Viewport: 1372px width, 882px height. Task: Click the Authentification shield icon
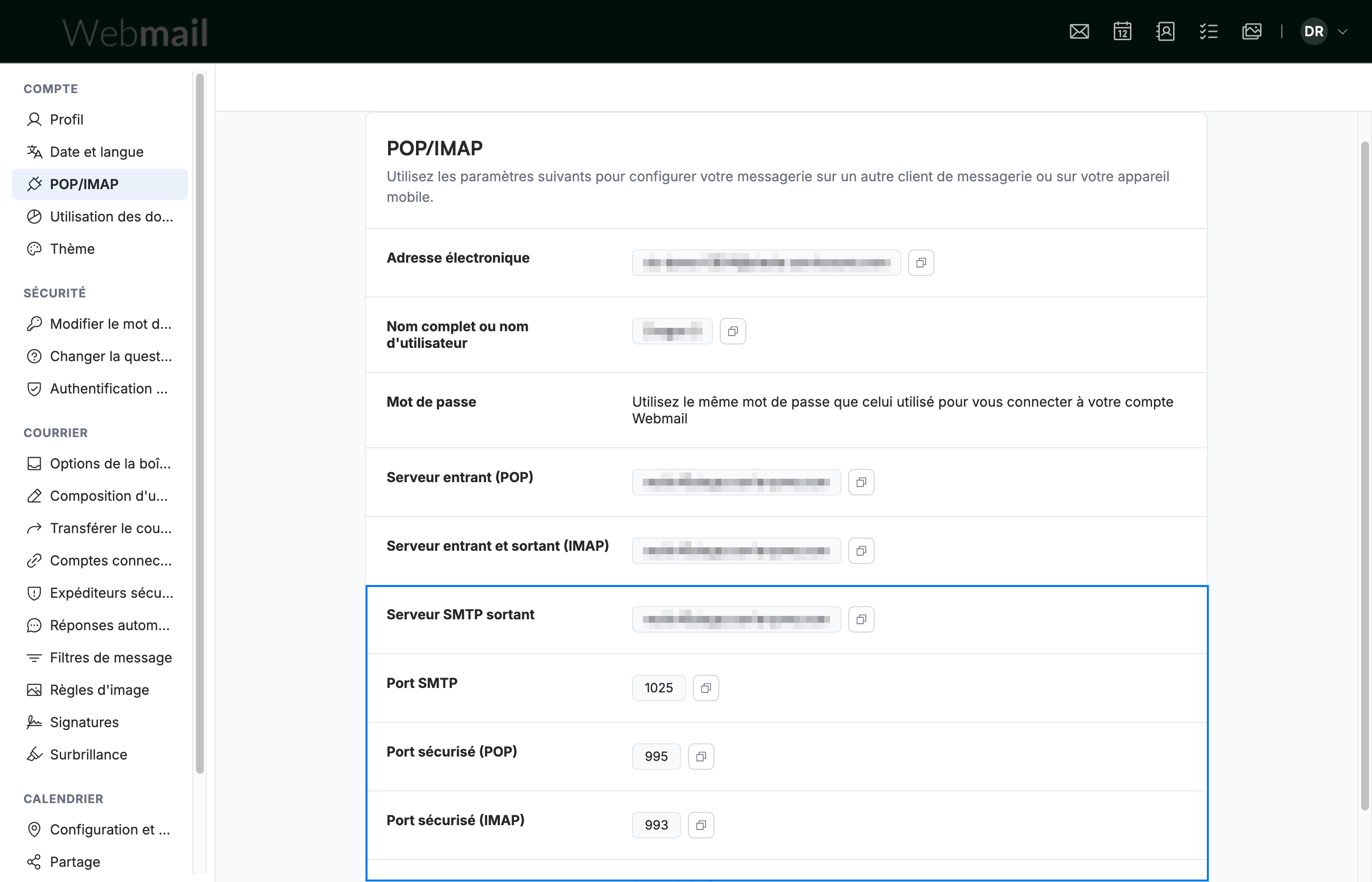click(34, 389)
